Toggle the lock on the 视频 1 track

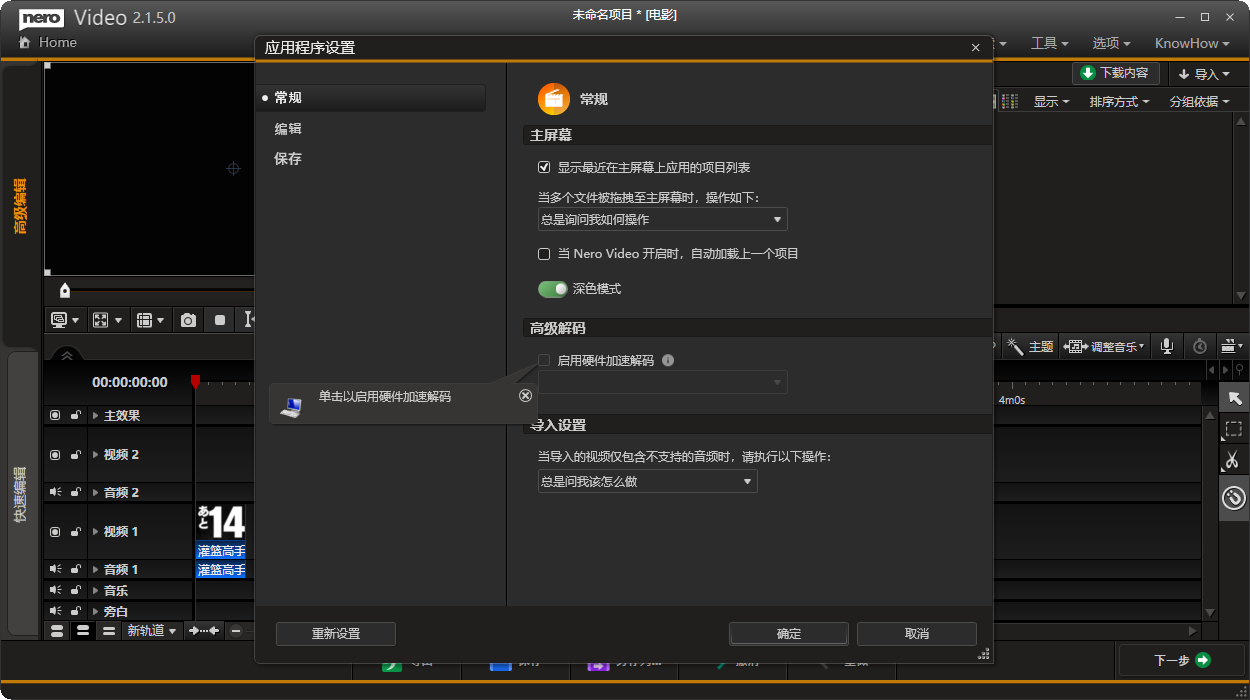coord(76,531)
